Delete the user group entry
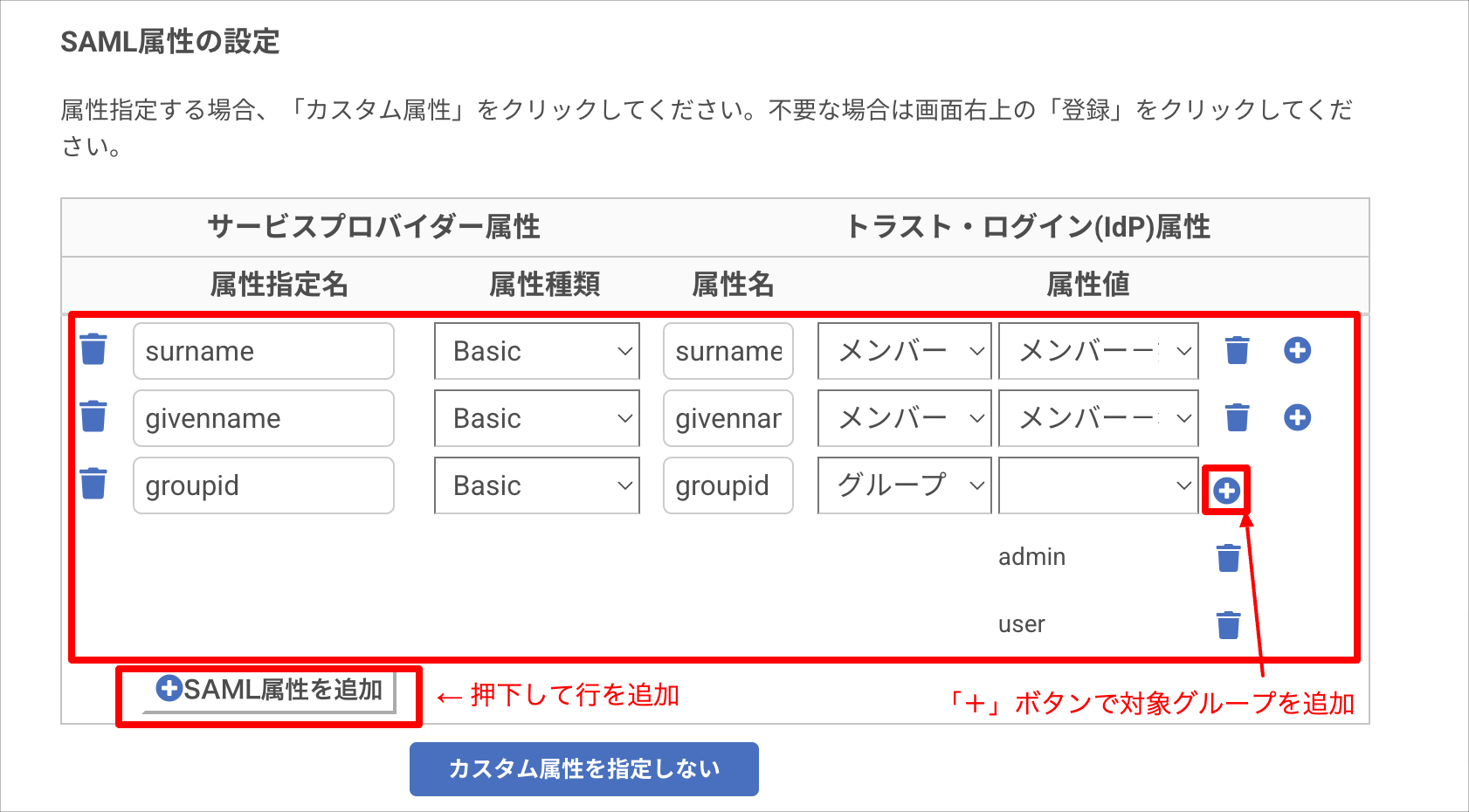 pyautogui.click(x=1228, y=624)
